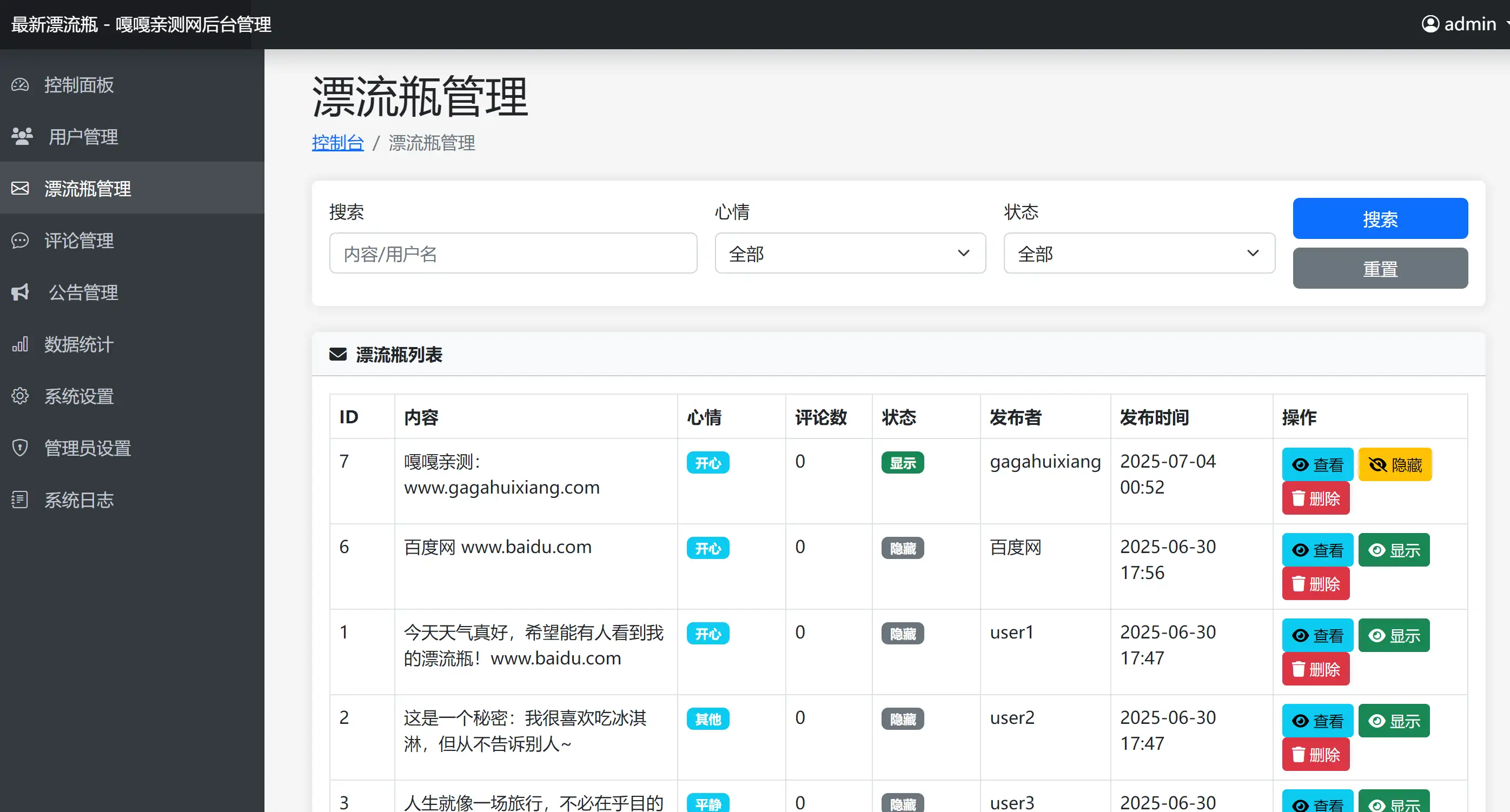Delete bottle 2 with its 删除 button
Image resolution: width=1510 pixels, height=812 pixels.
point(1315,755)
